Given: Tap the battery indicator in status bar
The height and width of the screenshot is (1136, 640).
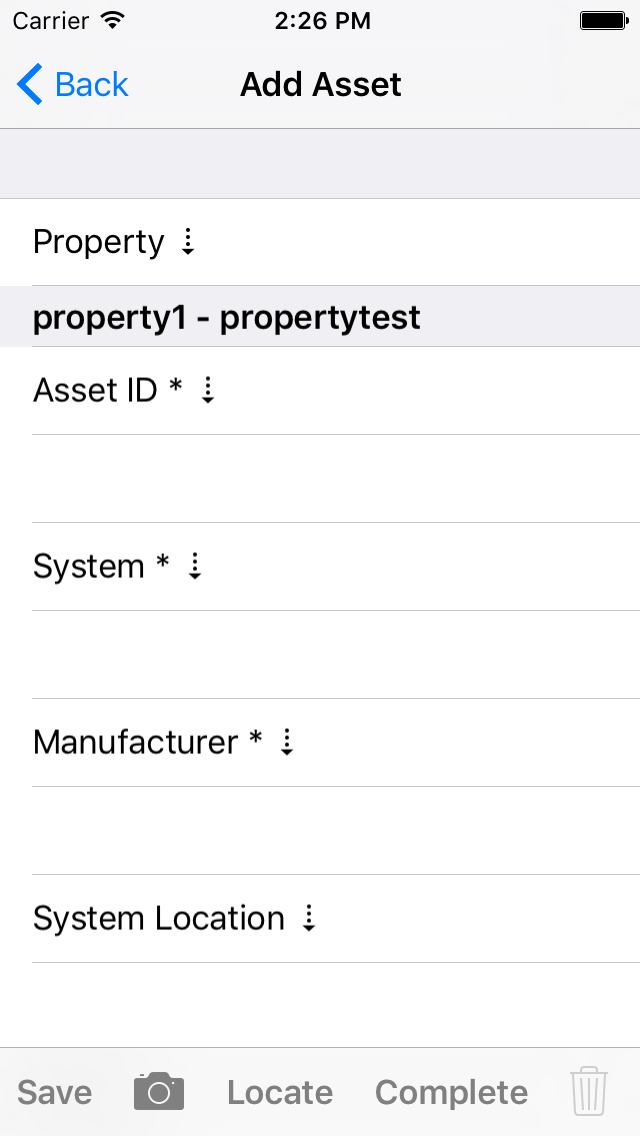Looking at the screenshot, I should click(x=603, y=20).
